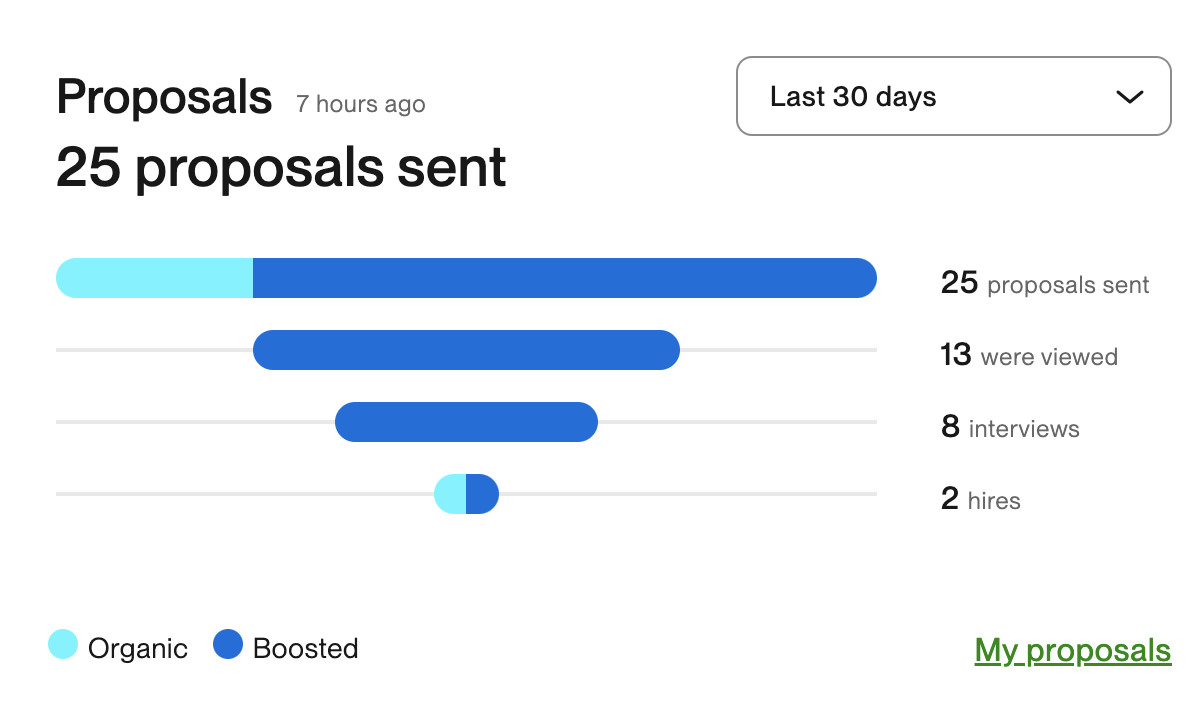This screenshot has height=715, width=1201.
Task: Click the 25 proposals sent bar label
Action: point(1044,285)
